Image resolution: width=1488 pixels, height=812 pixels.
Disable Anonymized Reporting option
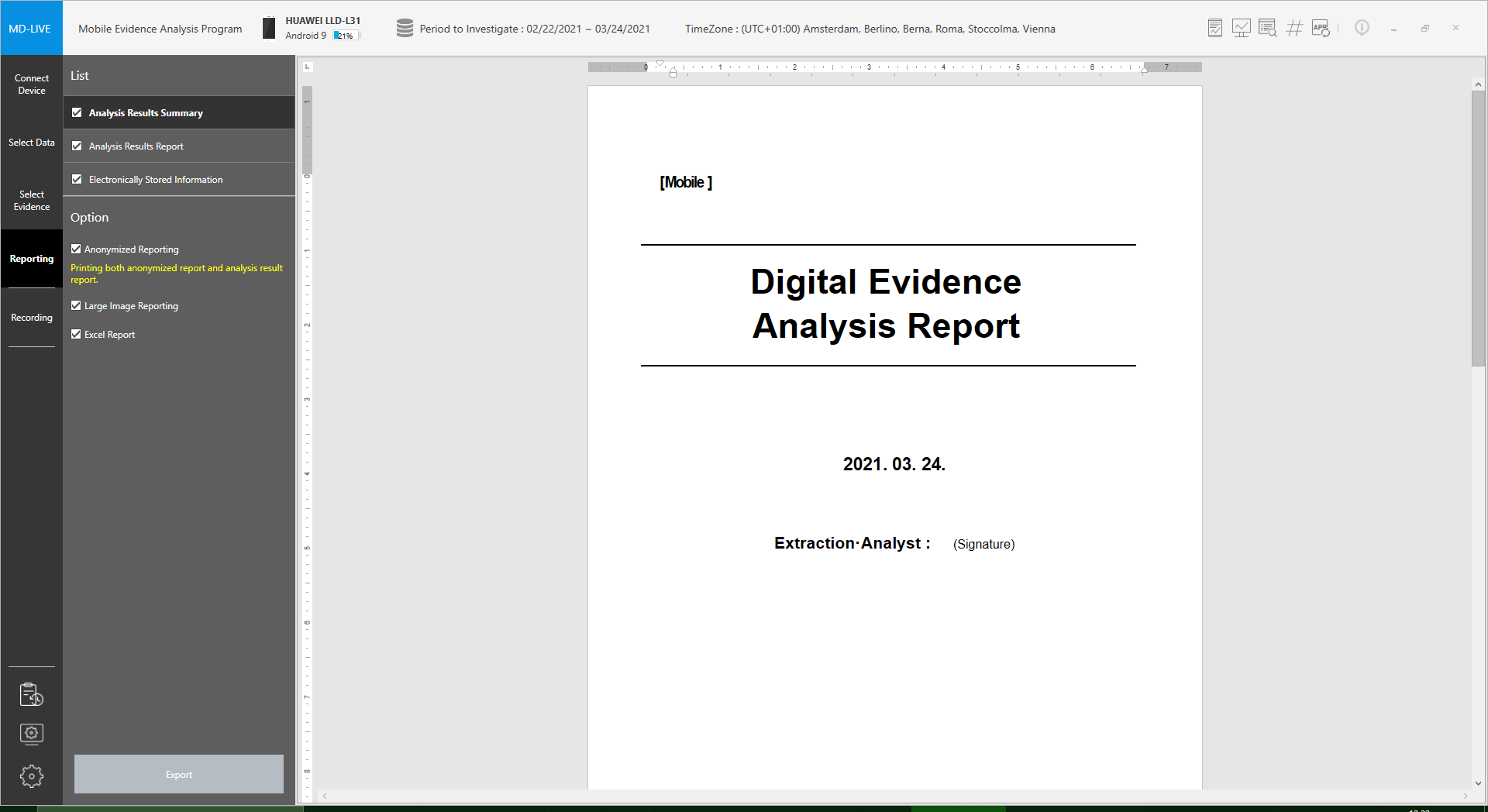(76, 249)
